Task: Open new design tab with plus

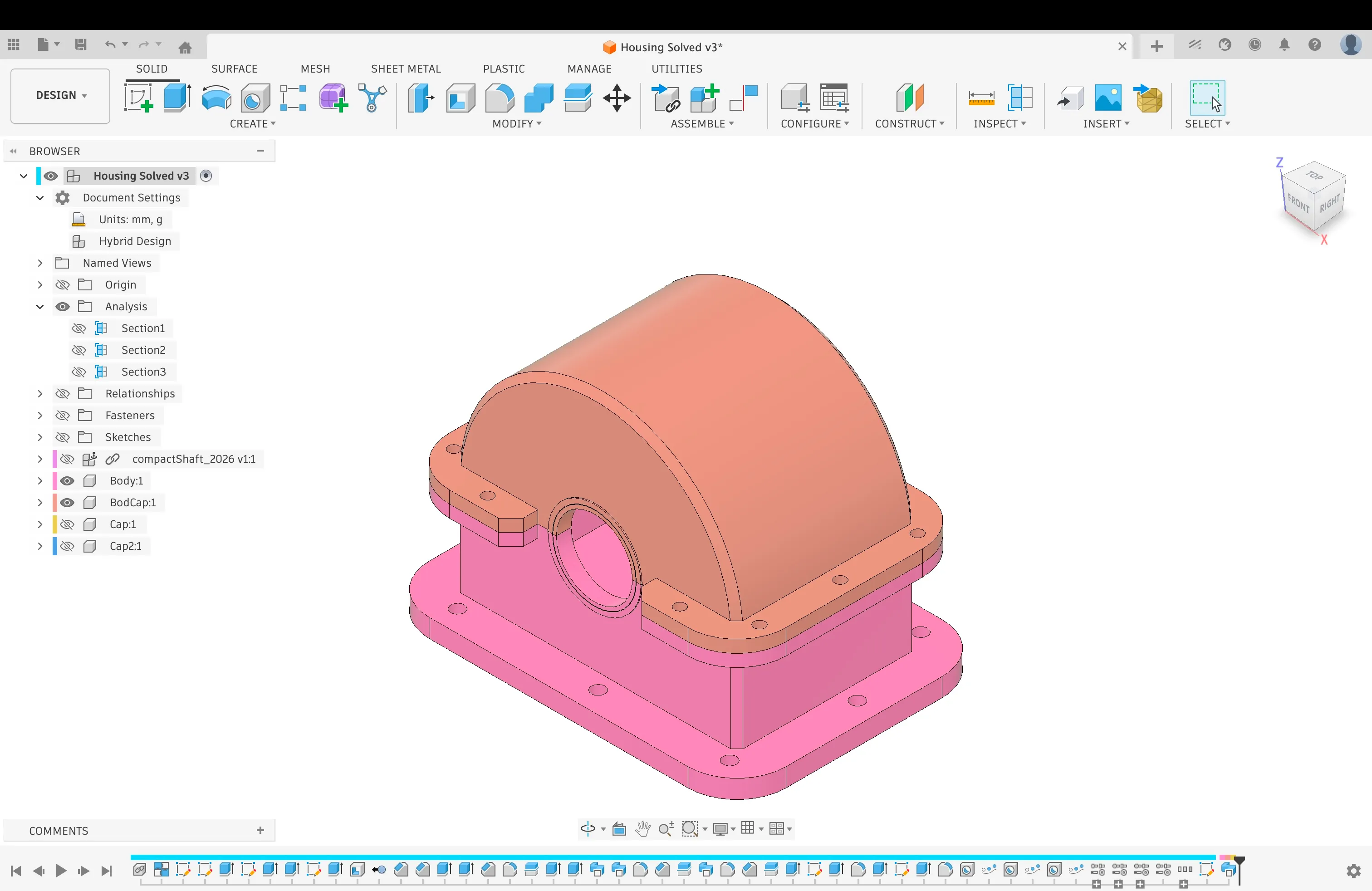Action: click(1156, 47)
